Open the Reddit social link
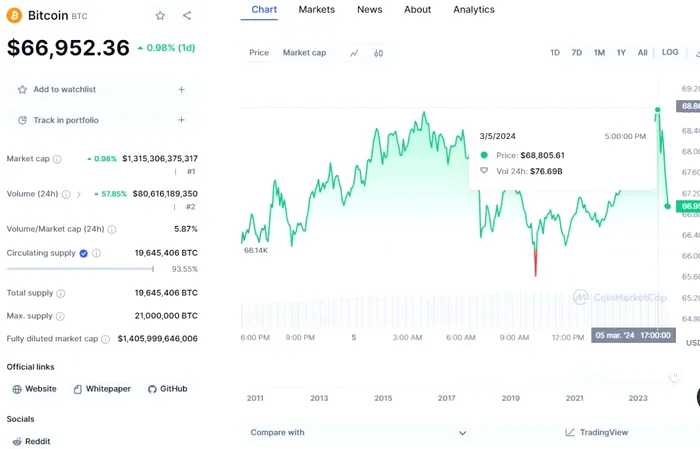The image size is (700, 449). 31,441
